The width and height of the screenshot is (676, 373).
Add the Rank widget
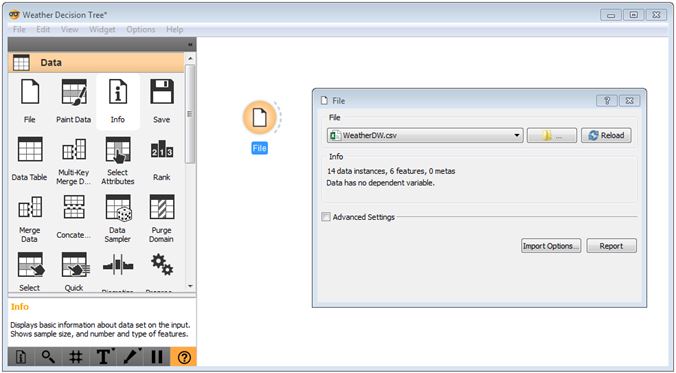(162, 159)
